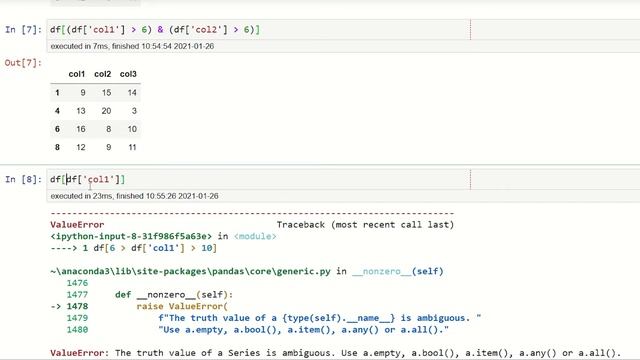Select the 'In [7]:' prompt label
Screen dimensions: 640x360
point(23,29)
